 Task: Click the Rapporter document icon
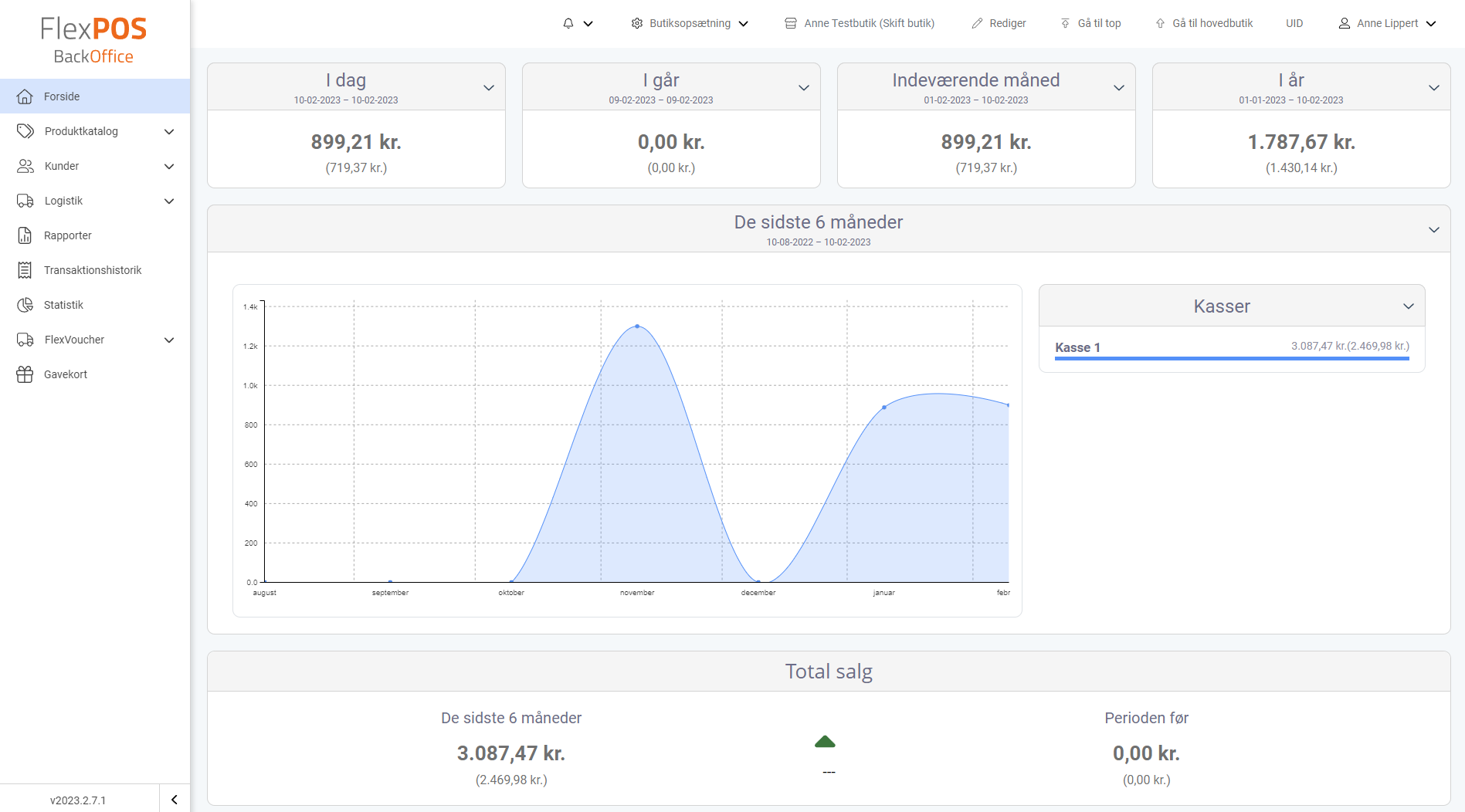(x=25, y=235)
